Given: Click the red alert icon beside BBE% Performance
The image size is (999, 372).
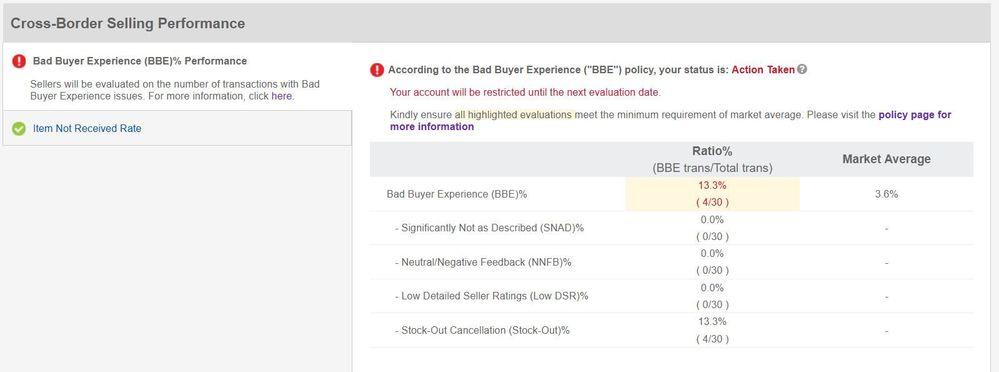Looking at the screenshot, I should pyautogui.click(x=19, y=61).
